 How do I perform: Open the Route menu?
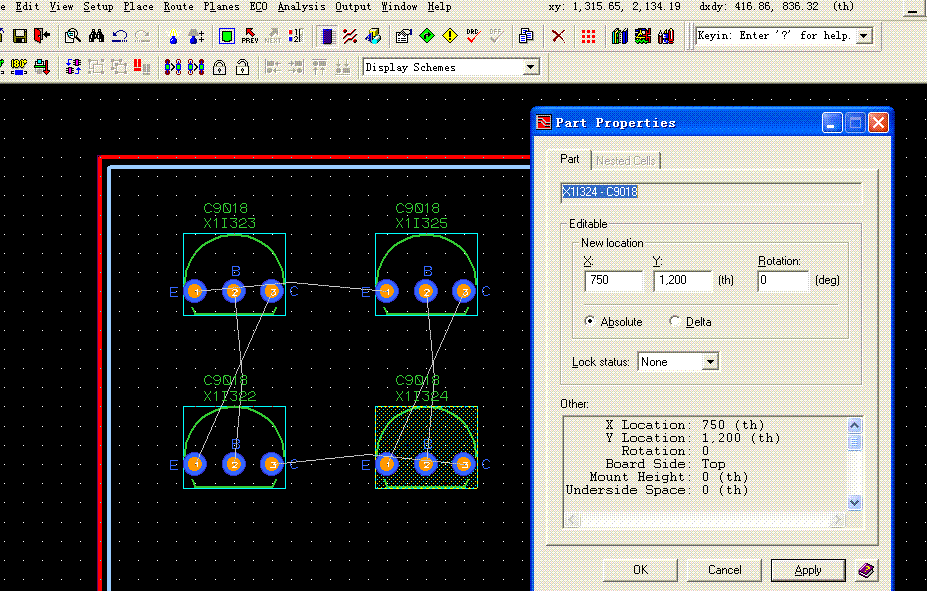point(178,7)
